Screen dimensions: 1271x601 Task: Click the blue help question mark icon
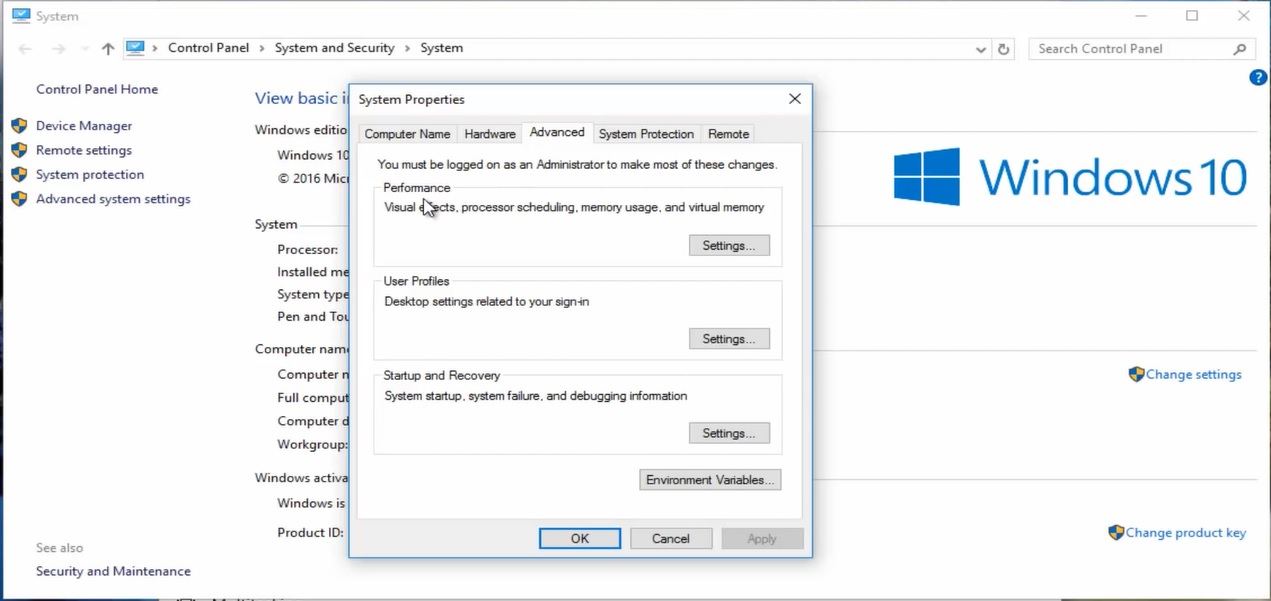click(x=1258, y=78)
